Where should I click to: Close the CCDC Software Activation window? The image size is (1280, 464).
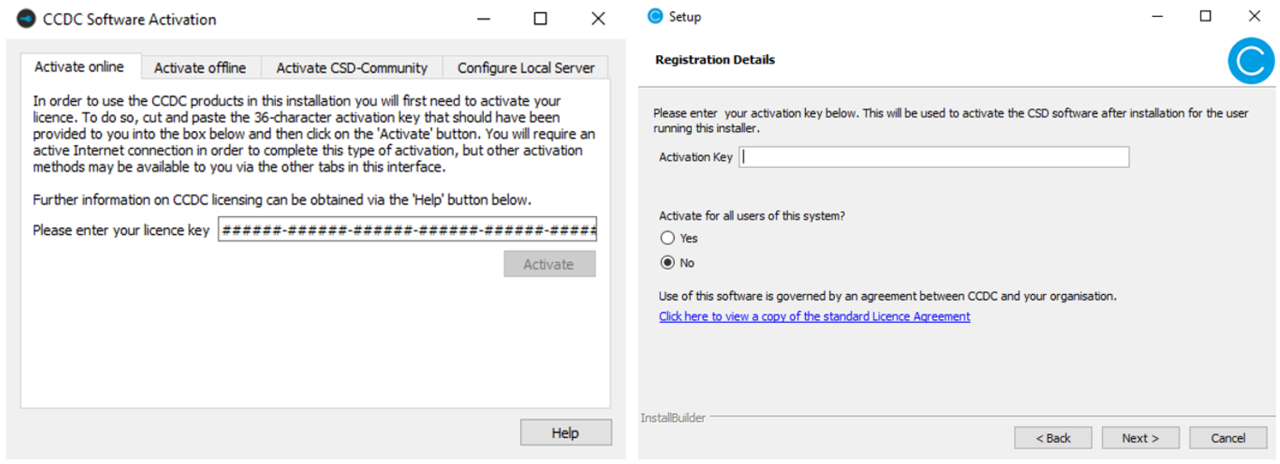pyautogui.click(x=598, y=19)
